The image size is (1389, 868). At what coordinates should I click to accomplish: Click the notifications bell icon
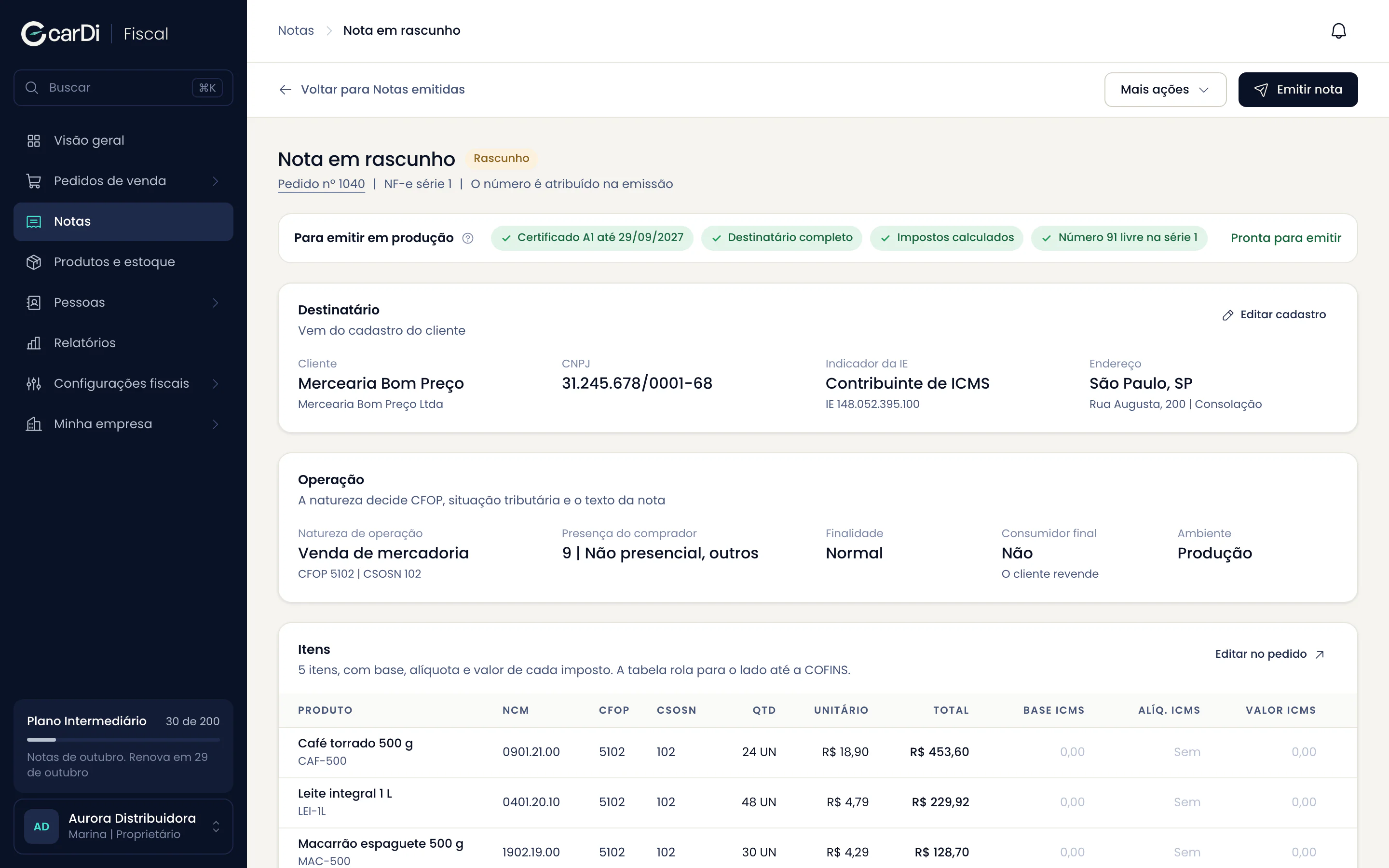click(1338, 30)
